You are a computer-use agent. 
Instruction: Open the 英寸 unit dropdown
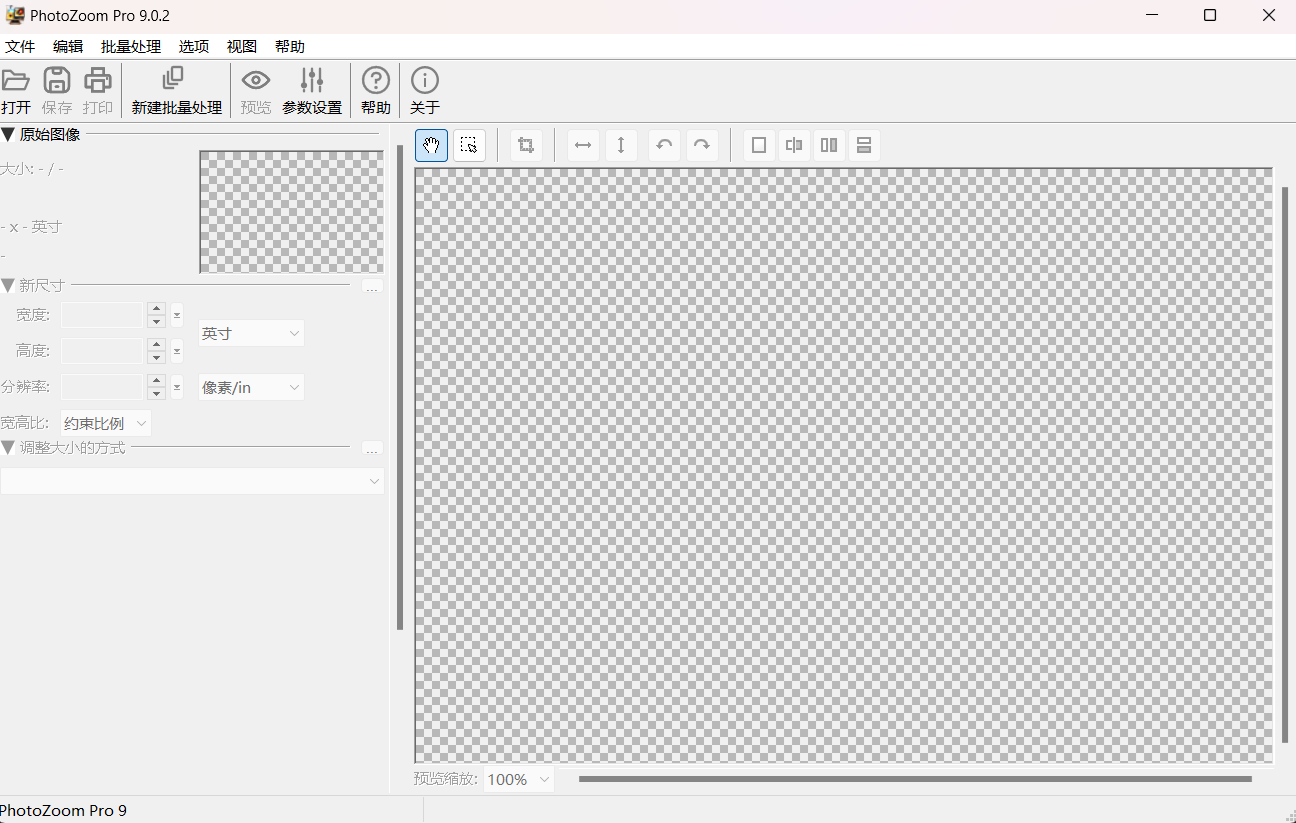point(251,333)
